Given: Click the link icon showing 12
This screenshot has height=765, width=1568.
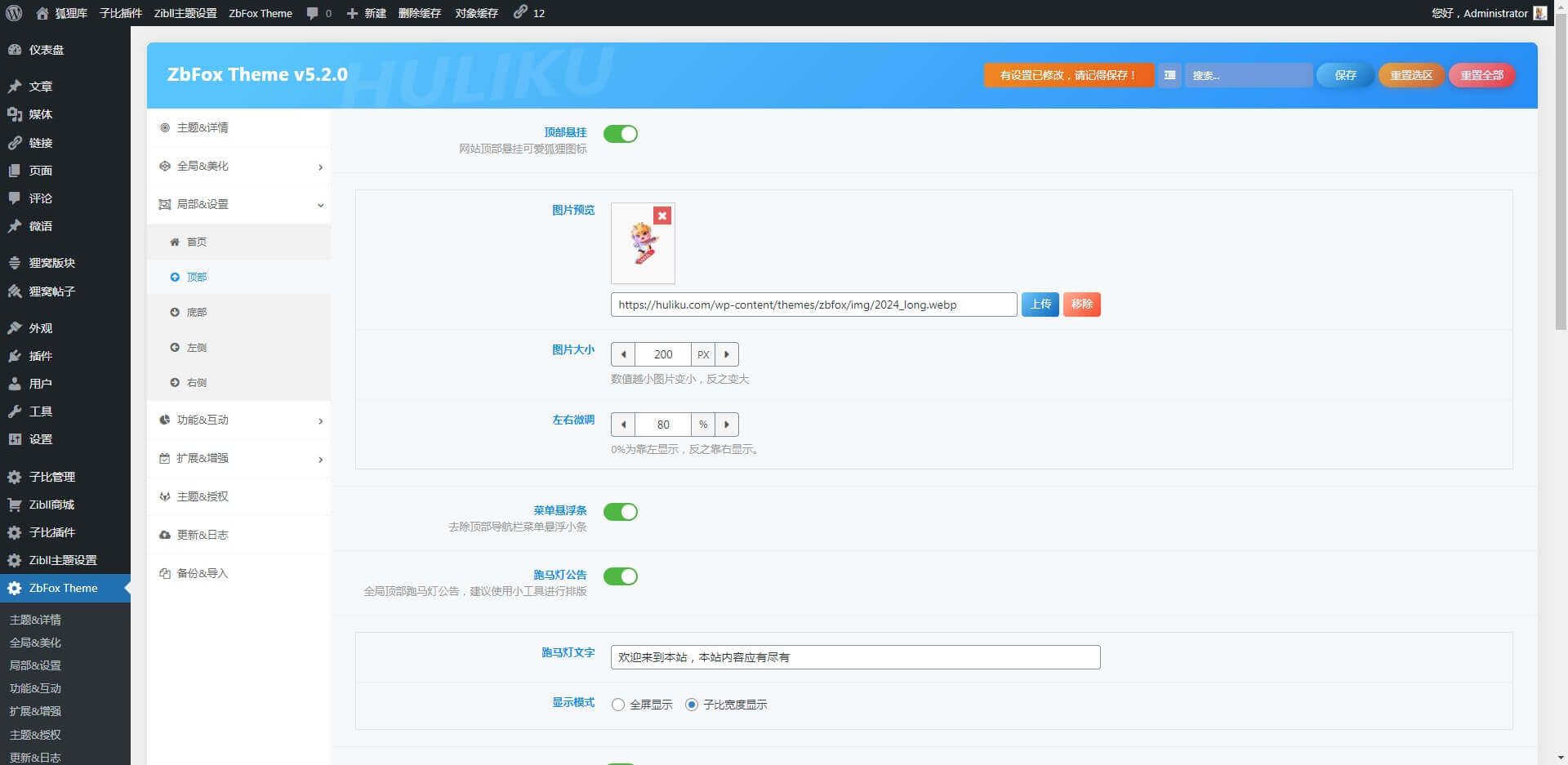Looking at the screenshot, I should point(520,12).
